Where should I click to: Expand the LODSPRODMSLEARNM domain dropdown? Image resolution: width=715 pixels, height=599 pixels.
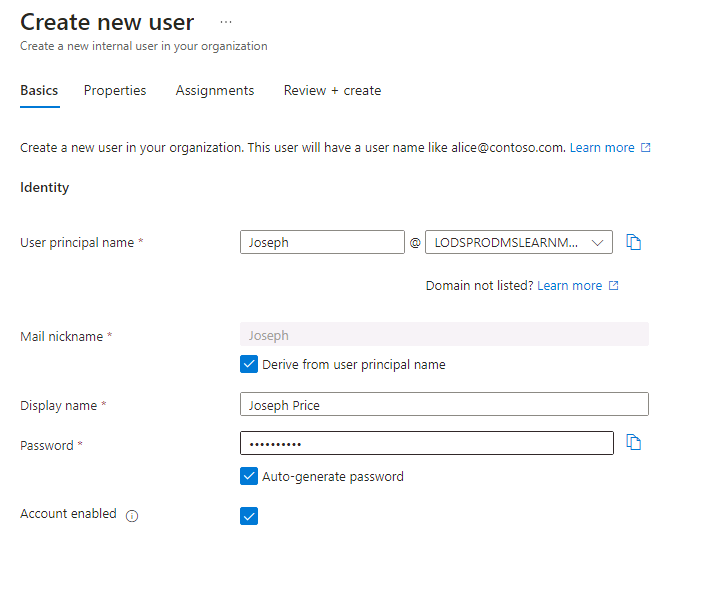(518, 242)
